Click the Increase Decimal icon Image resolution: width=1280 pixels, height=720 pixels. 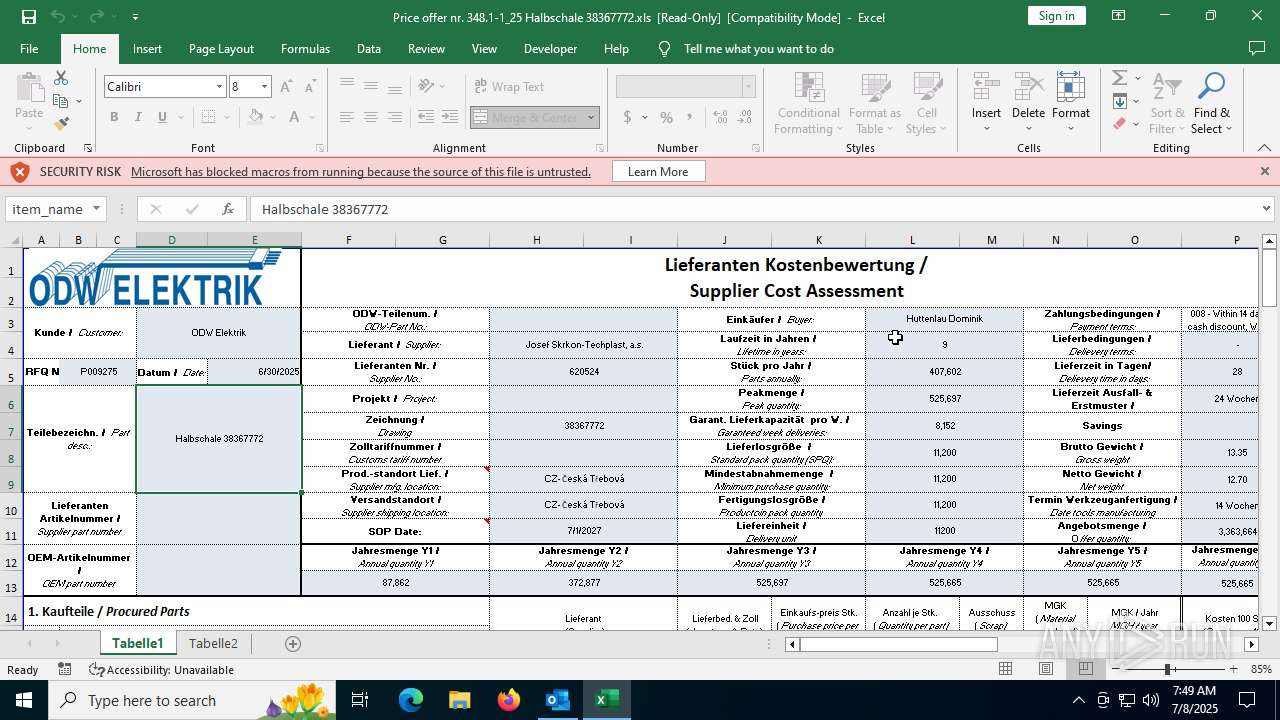[720, 117]
